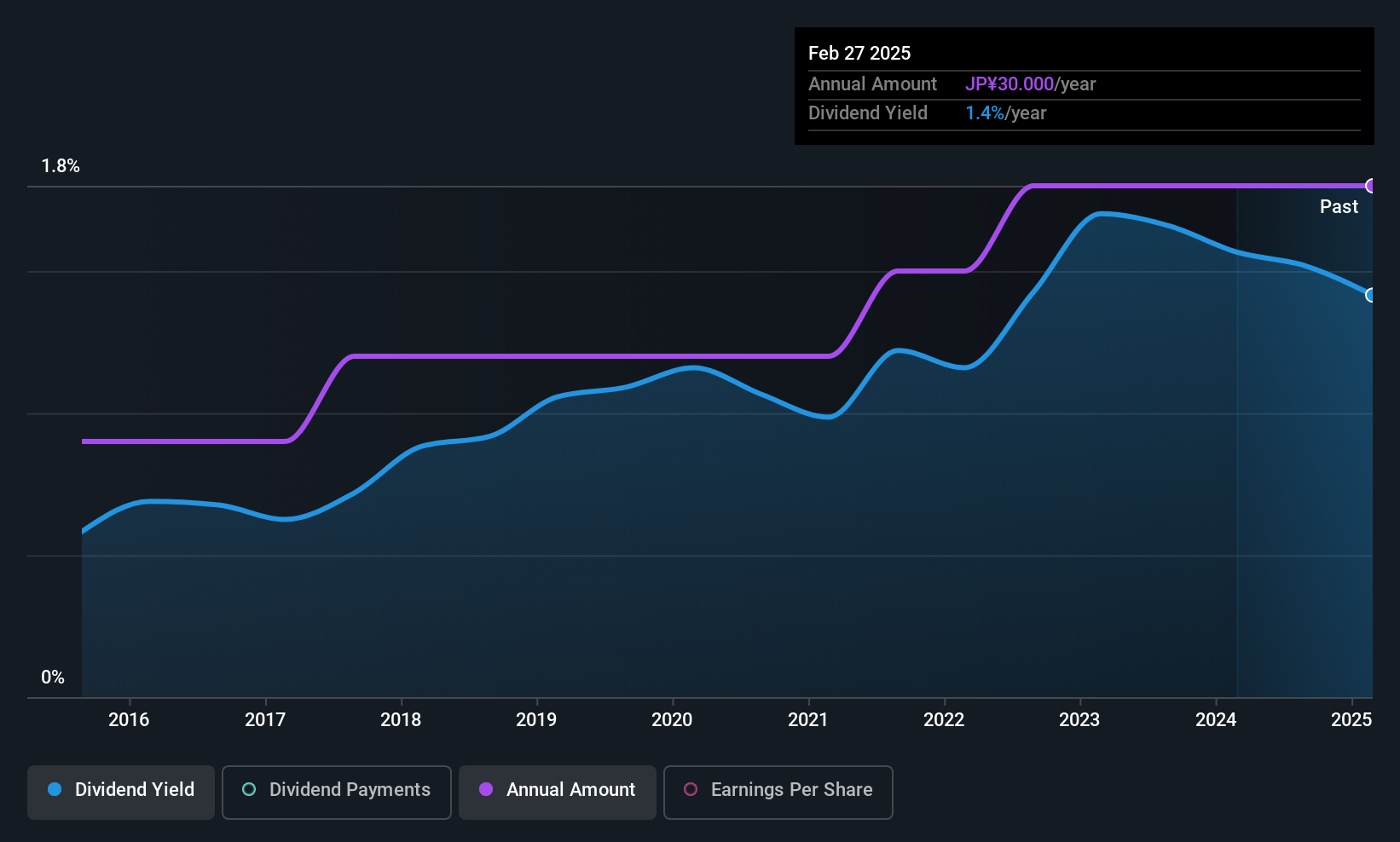Click the 2016 x-axis label

[x=129, y=720]
